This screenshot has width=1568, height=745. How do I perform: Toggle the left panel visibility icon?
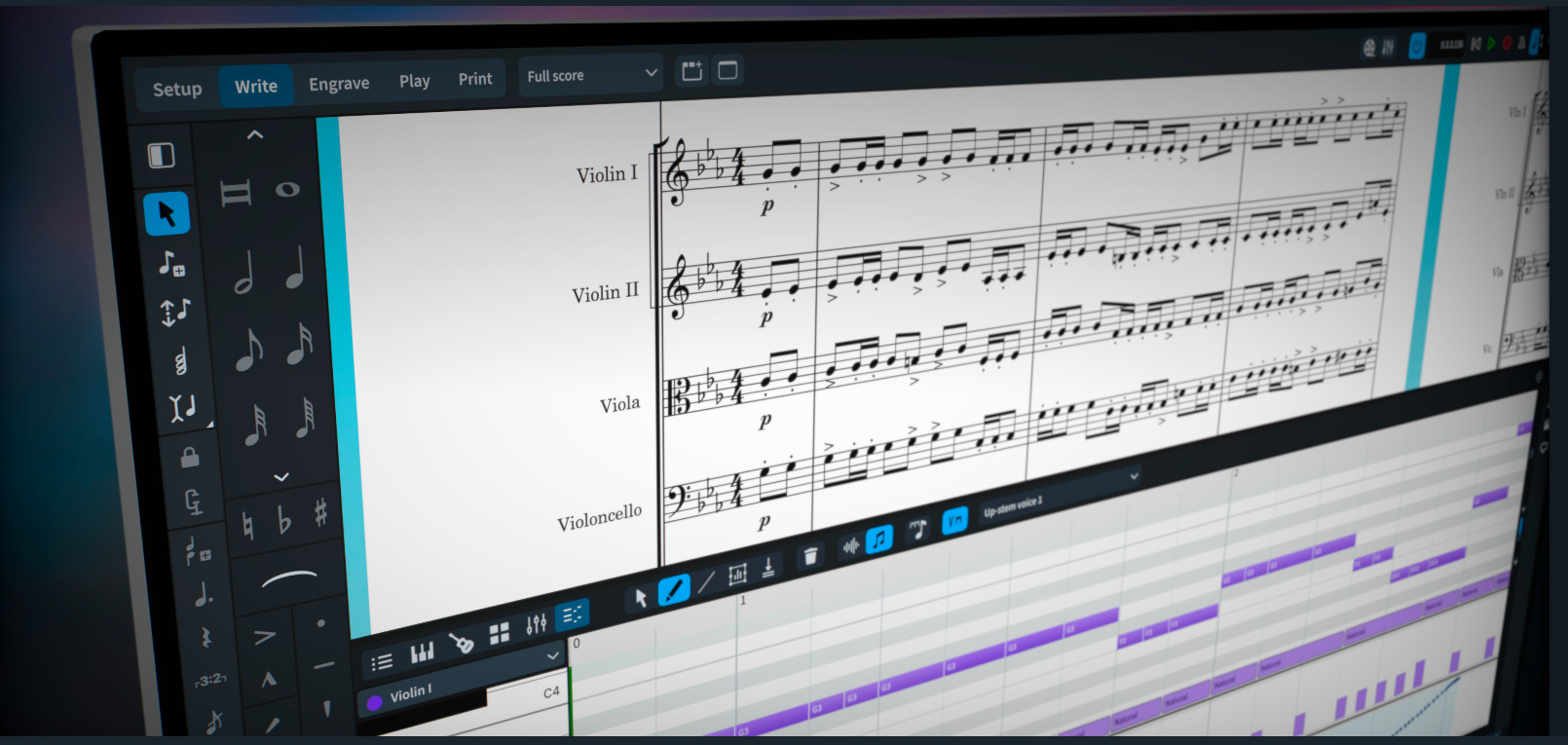(161, 156)
